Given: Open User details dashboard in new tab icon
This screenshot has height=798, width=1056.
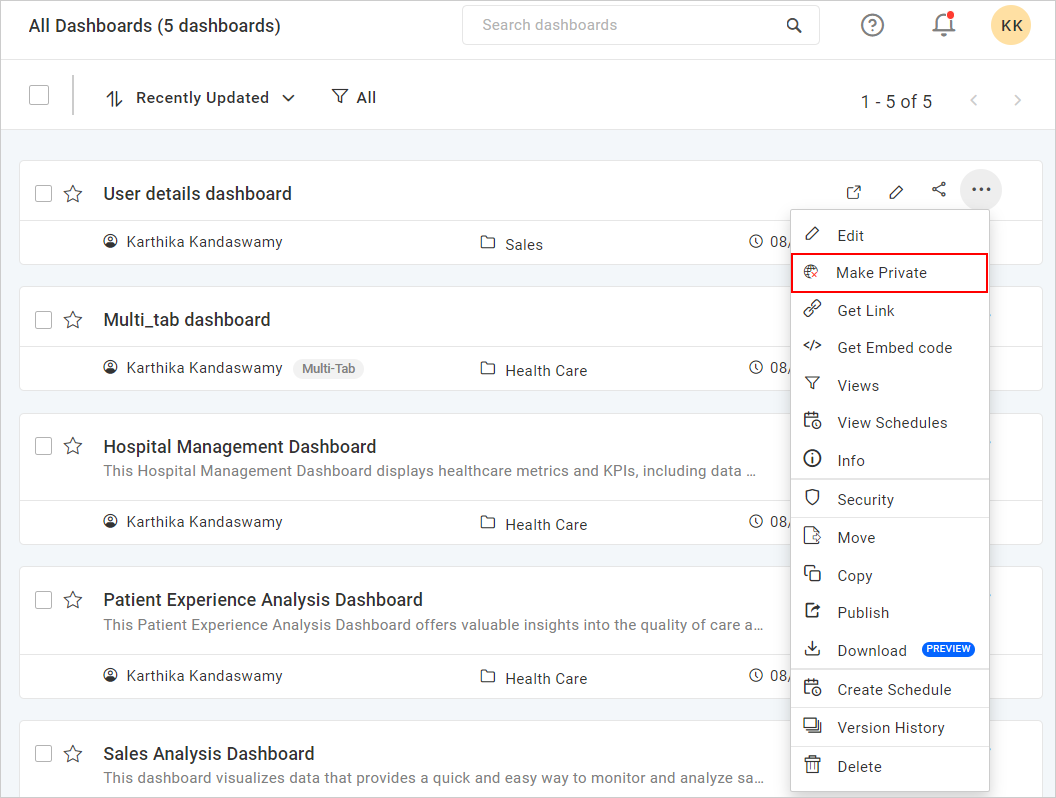Looking at the screenshot, I should [x=853, y=192].
